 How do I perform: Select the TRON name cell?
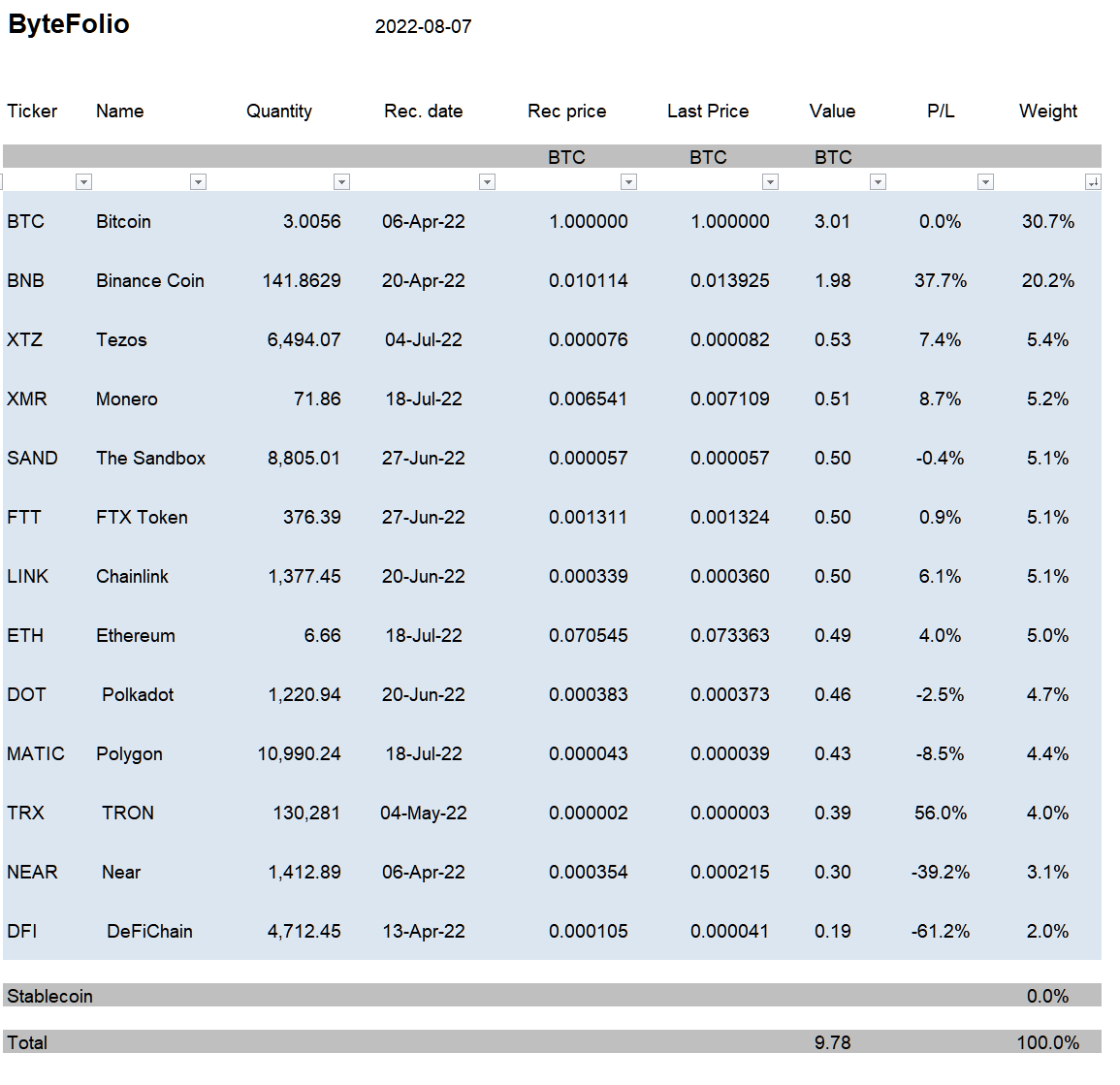(x=128, y=813)
